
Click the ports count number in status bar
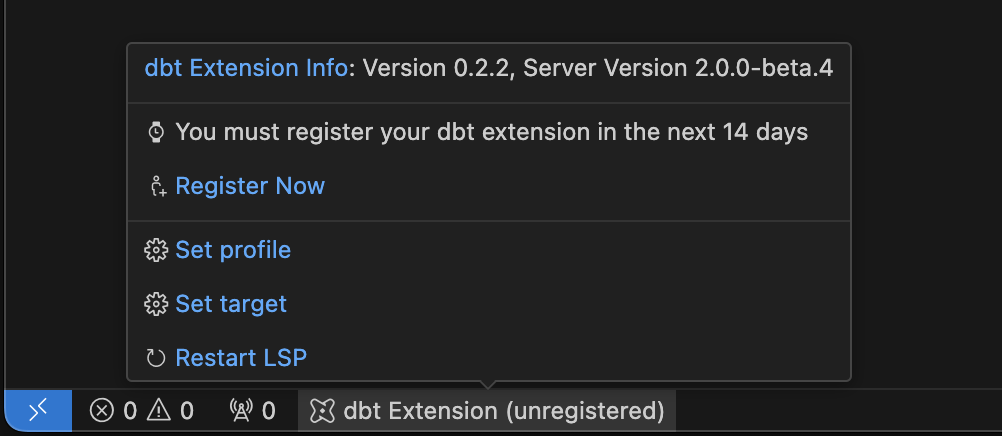[268, 410]
